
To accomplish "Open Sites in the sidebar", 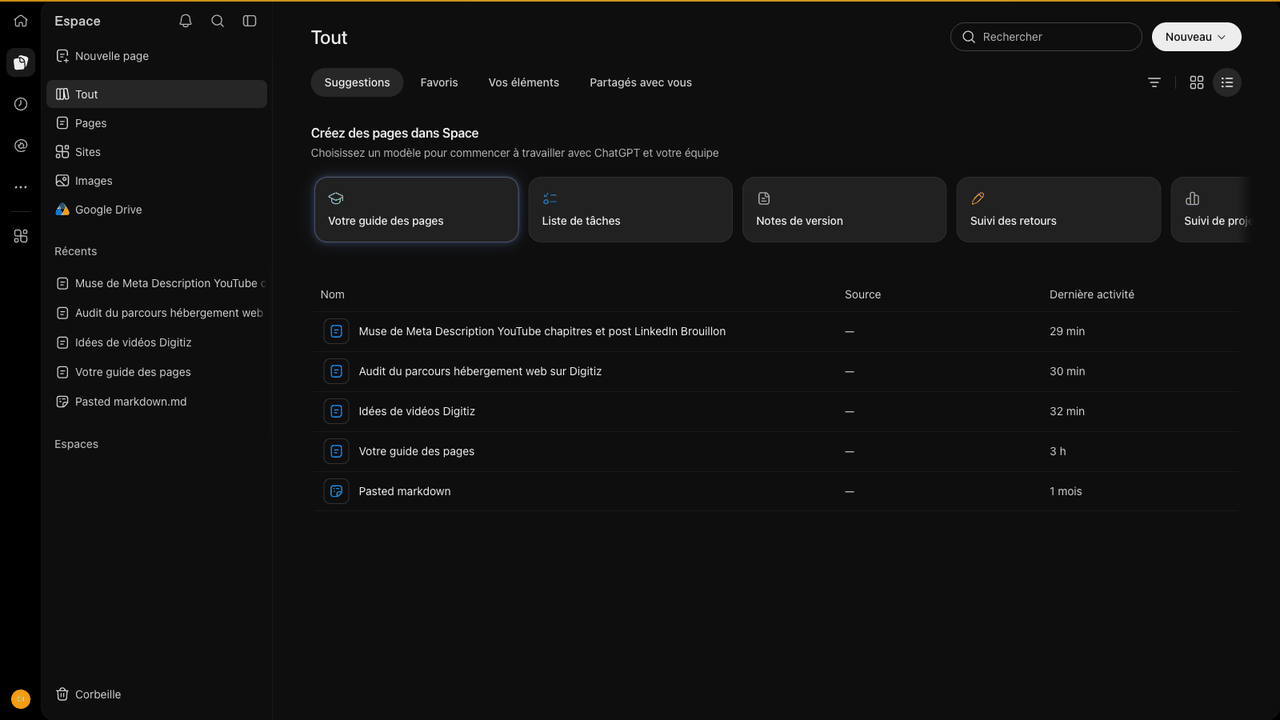I will tap(157, 152).
